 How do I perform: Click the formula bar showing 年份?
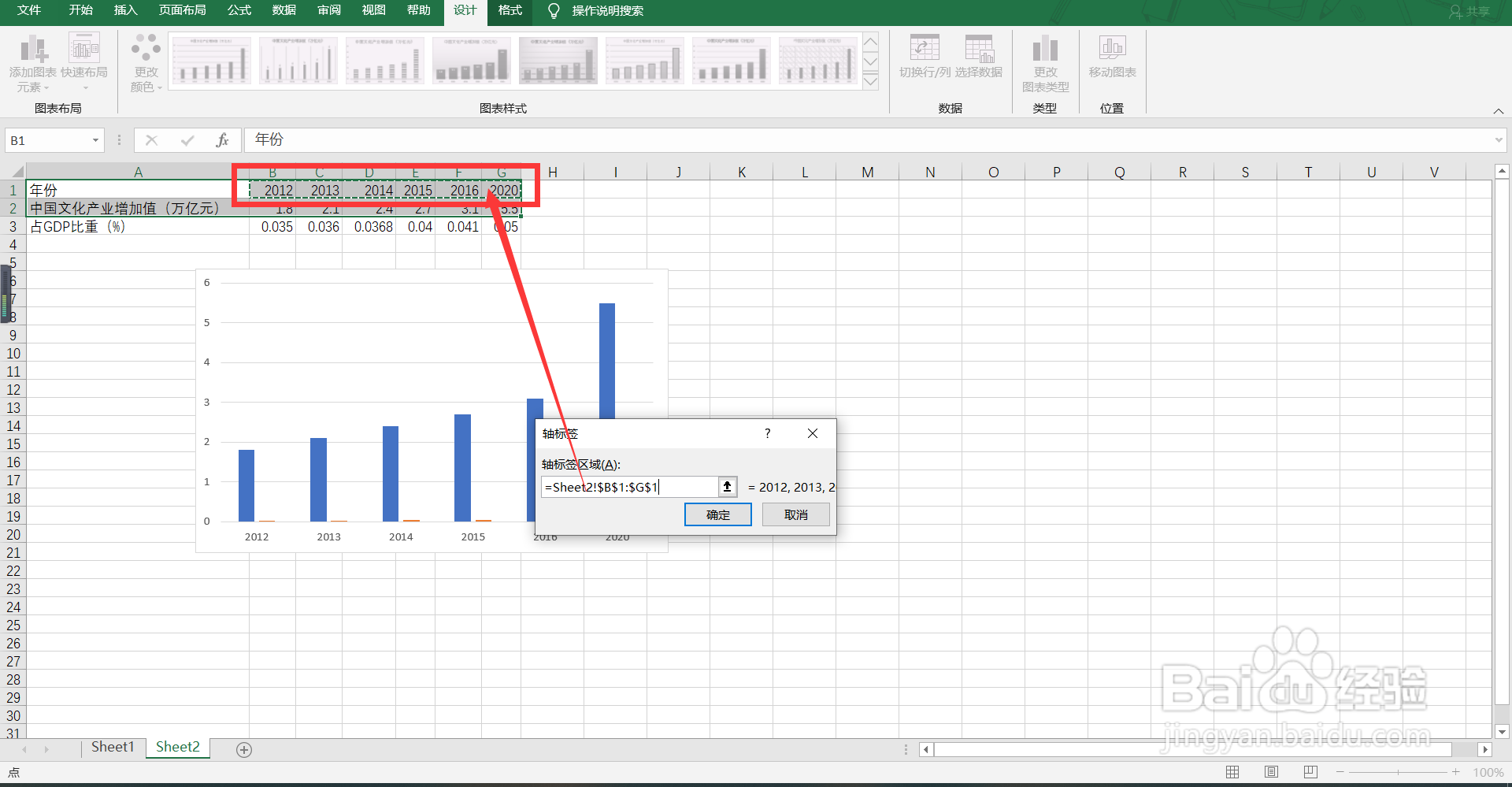point(866,140)
